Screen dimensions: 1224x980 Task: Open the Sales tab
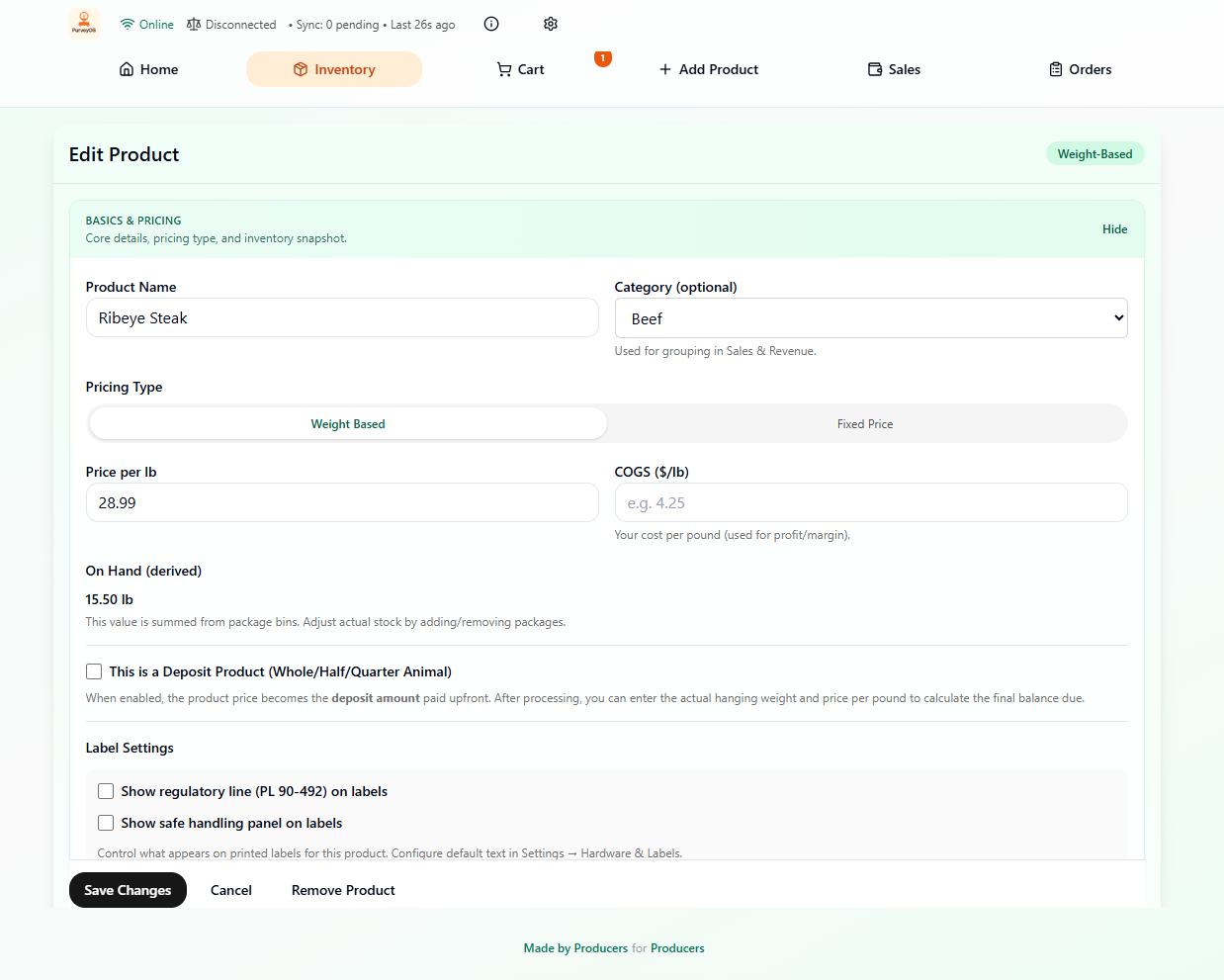click(894, 69)
